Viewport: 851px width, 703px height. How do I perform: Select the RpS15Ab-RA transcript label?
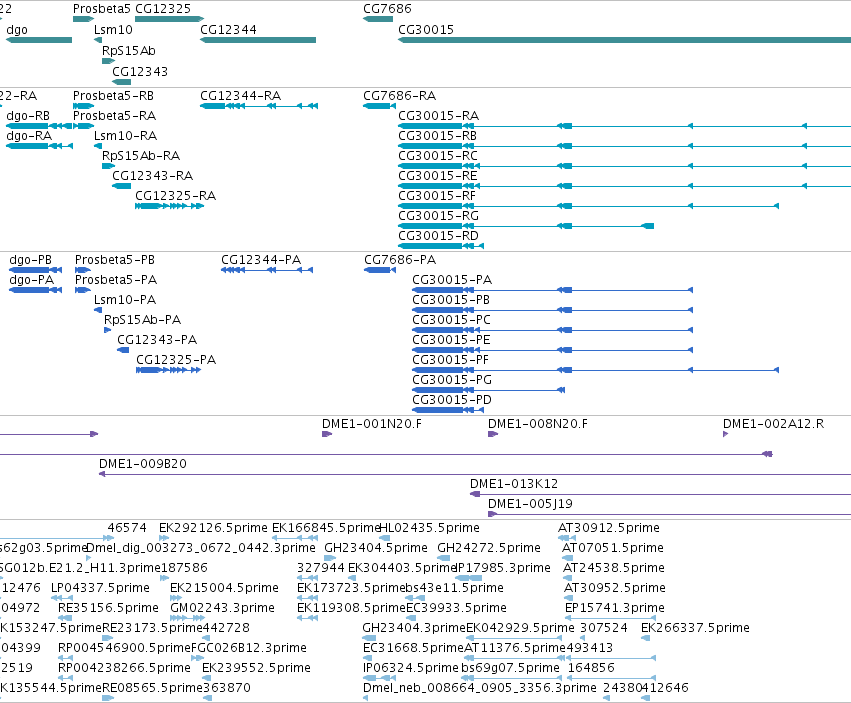point(141,156)
